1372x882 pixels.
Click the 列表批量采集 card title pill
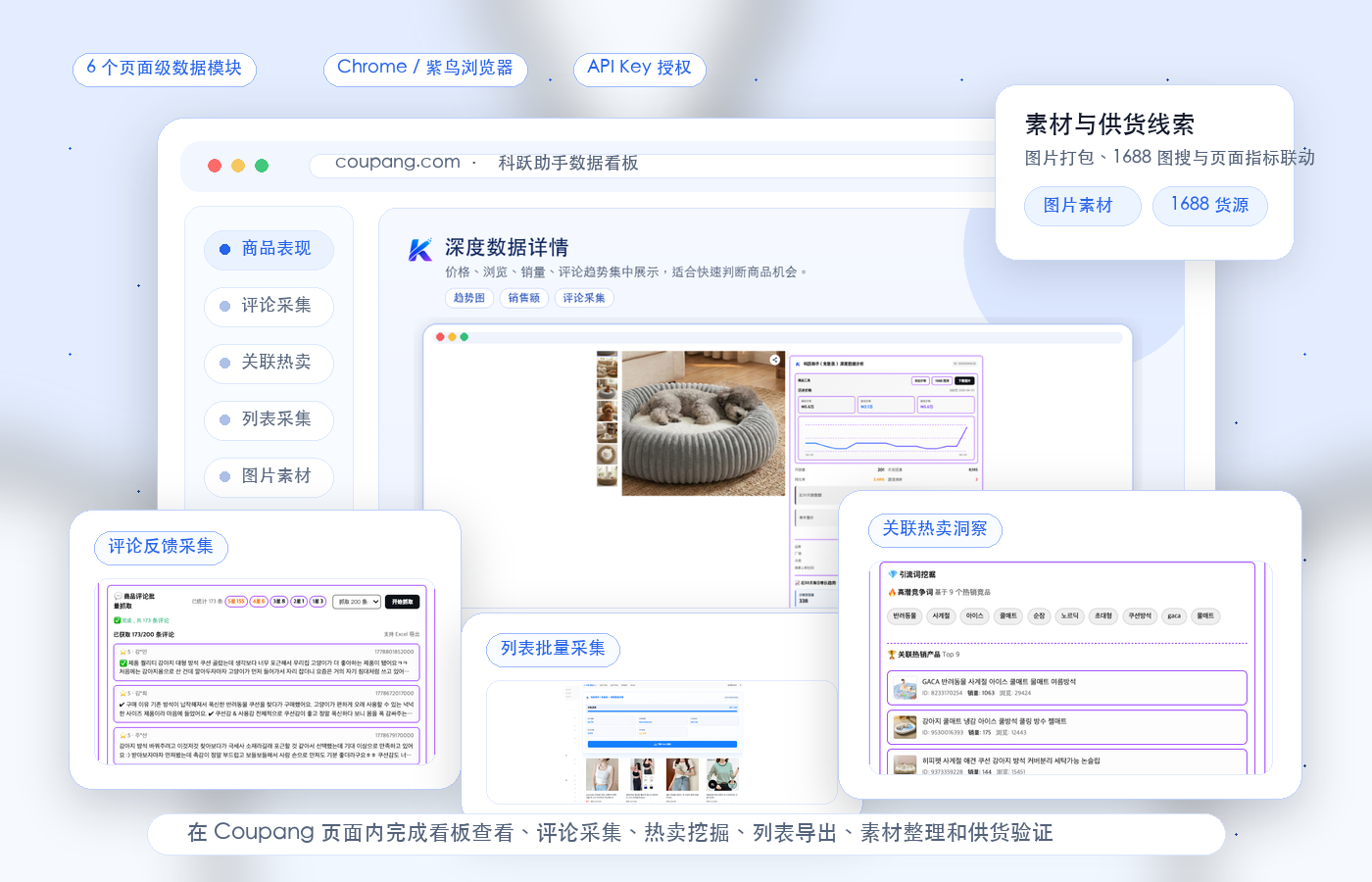554,650
